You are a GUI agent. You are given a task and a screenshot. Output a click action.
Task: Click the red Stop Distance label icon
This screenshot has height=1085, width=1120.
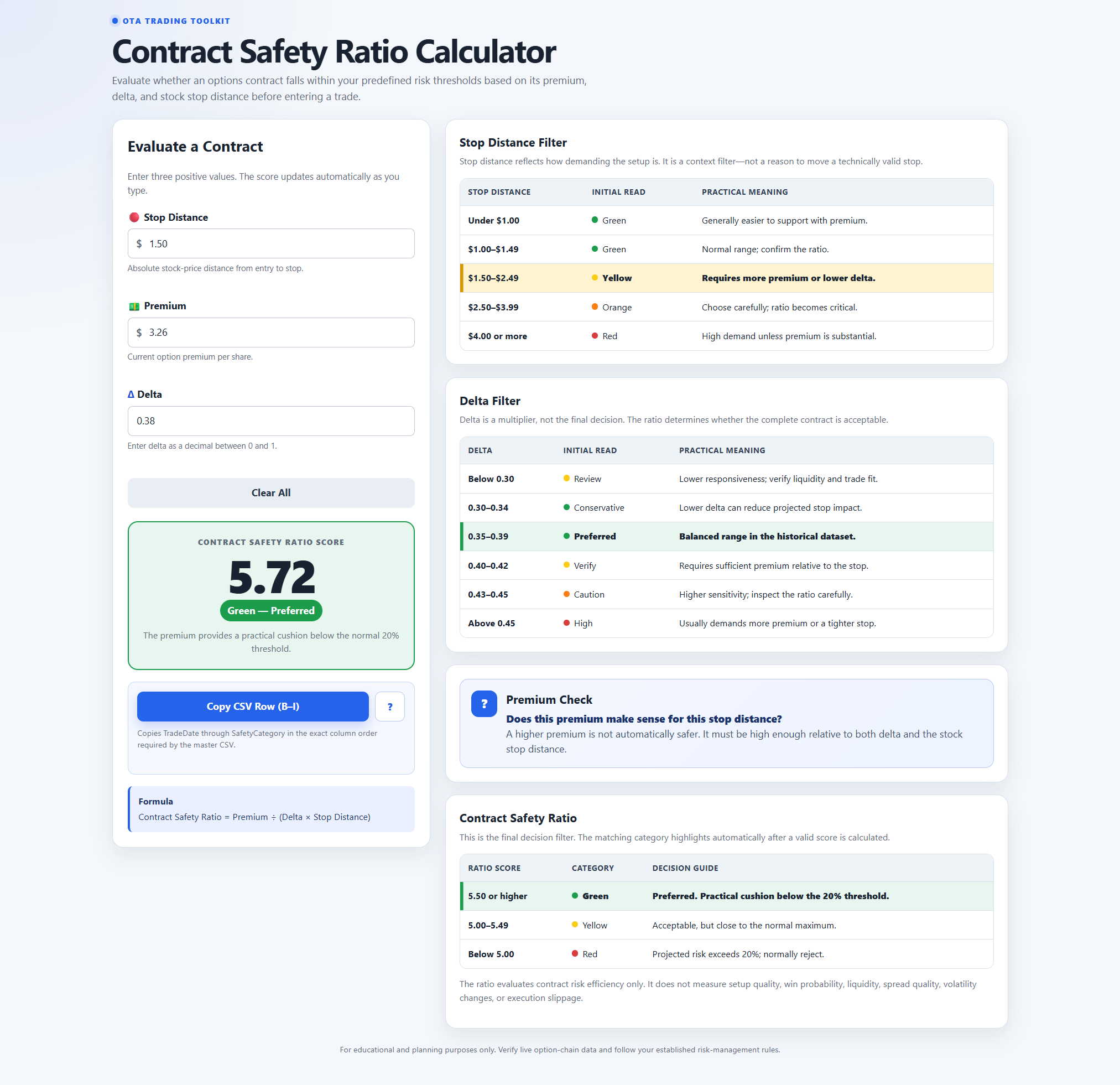click(134, 217)
